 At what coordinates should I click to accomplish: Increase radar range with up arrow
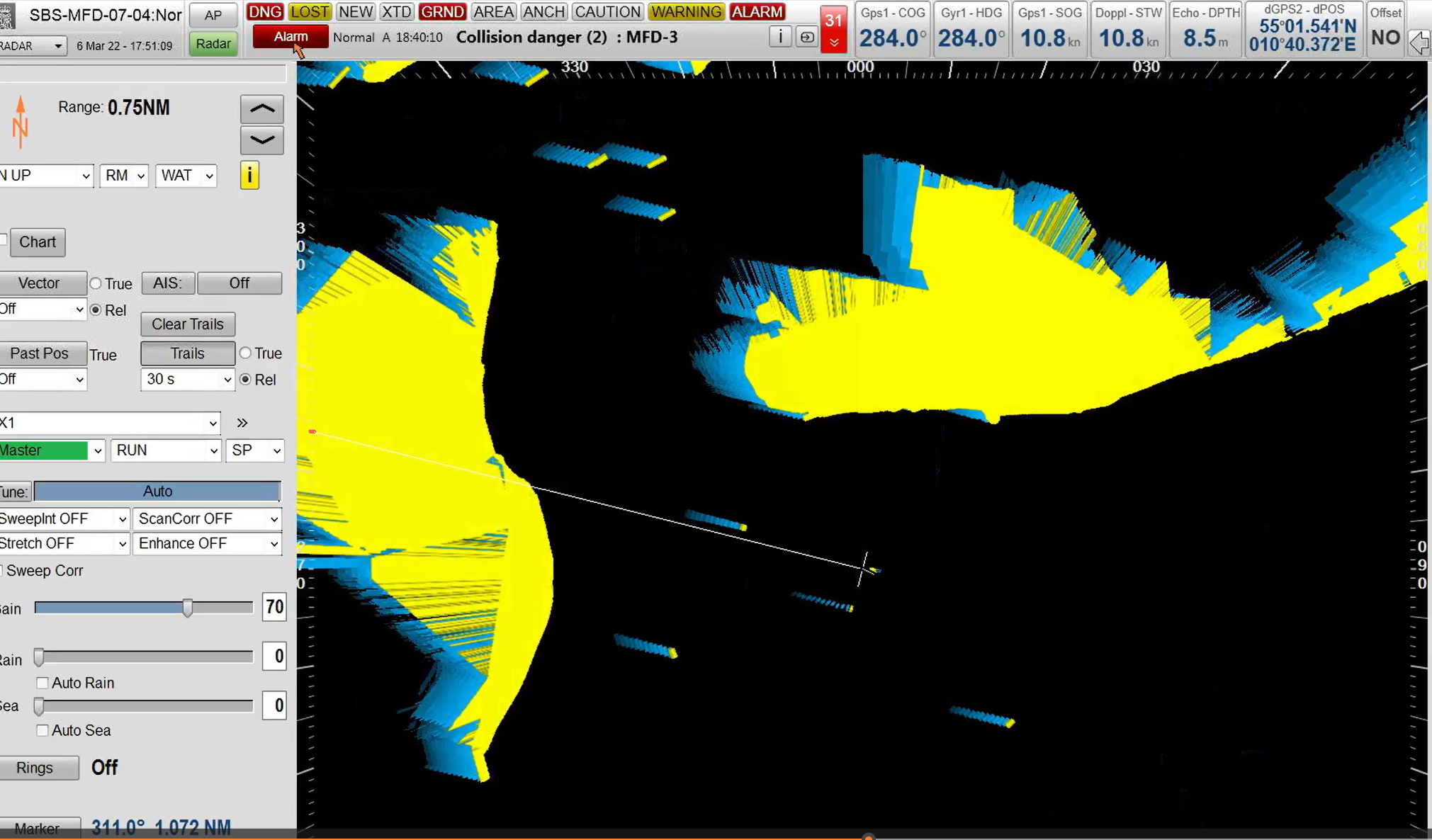(x=261, y=109)
